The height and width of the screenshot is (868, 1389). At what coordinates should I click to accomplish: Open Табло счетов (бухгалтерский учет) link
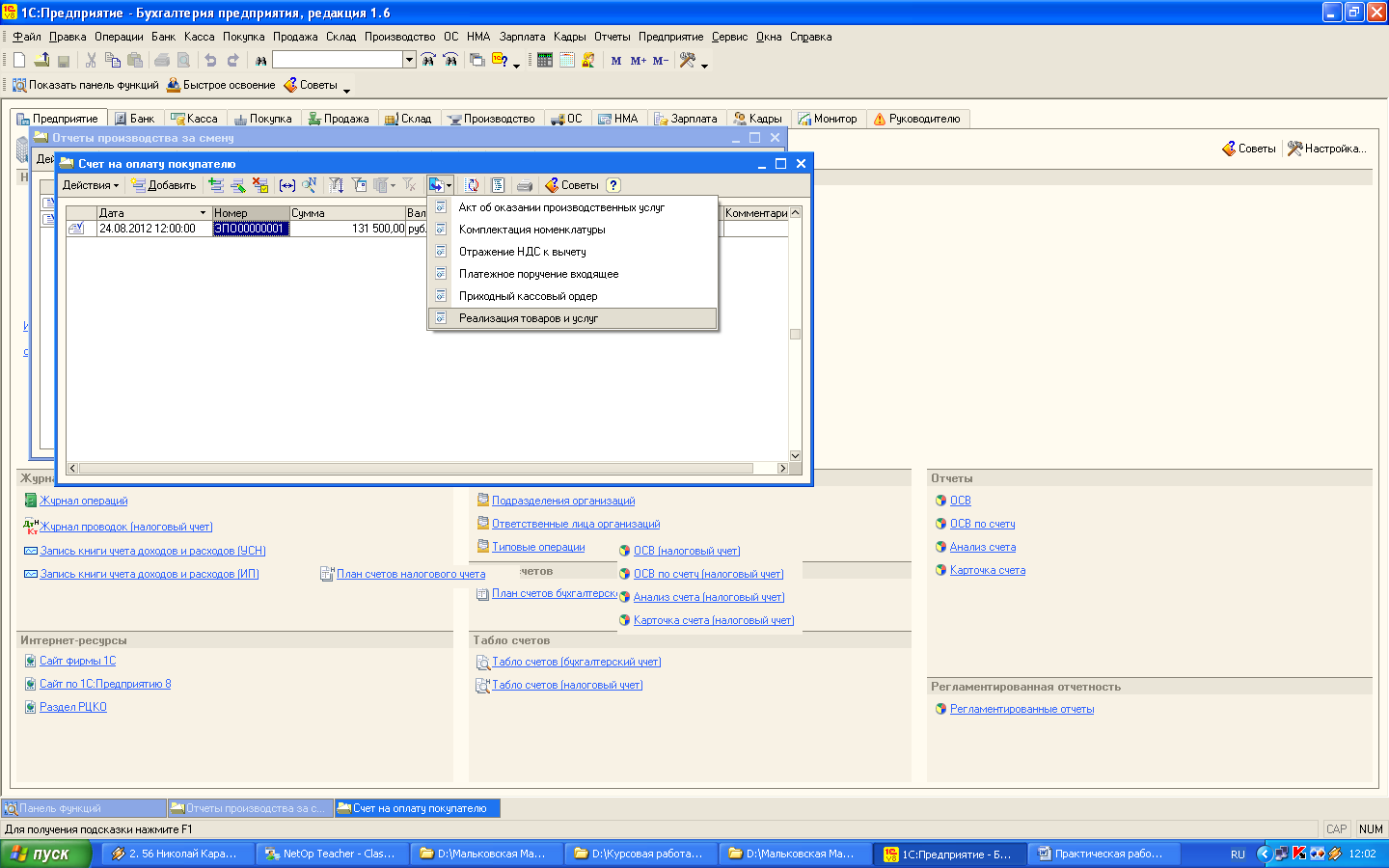click(576, 662)
